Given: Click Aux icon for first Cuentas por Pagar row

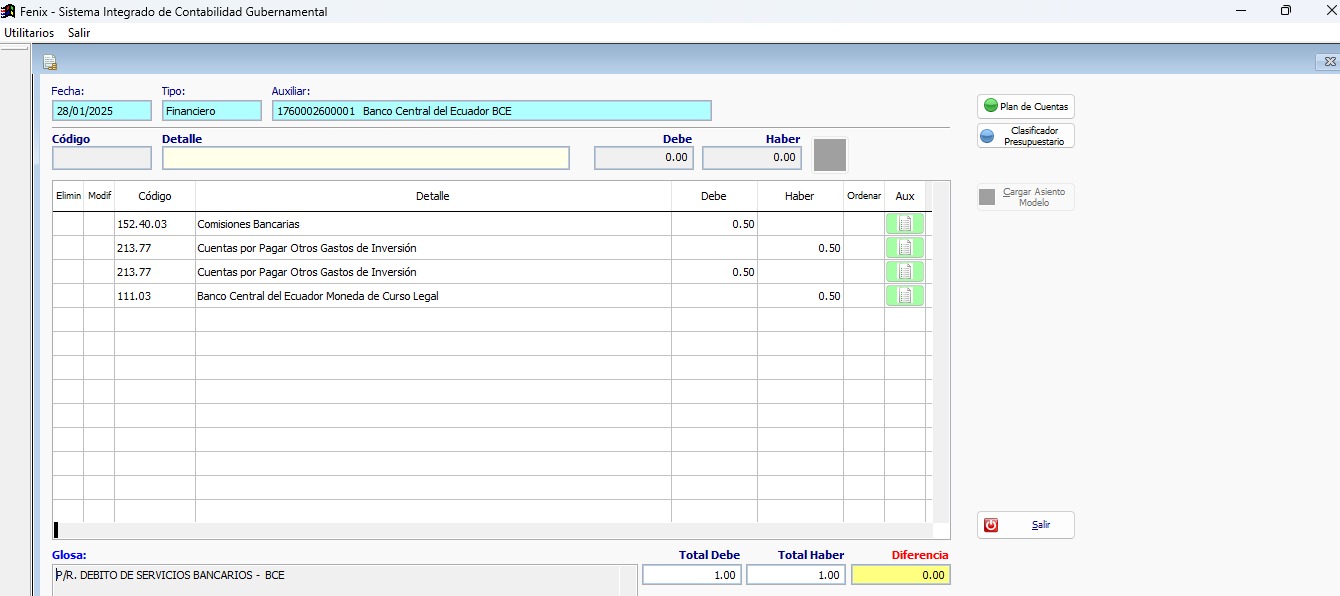Looking at the screenshot, I should (904, 248).
